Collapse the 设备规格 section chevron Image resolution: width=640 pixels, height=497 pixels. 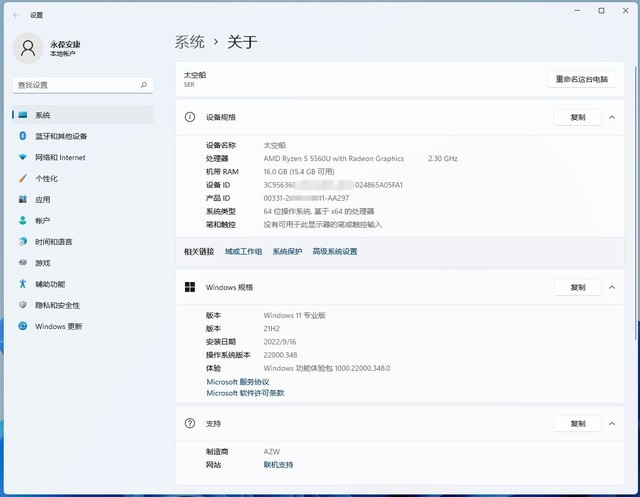pos(612,117)
